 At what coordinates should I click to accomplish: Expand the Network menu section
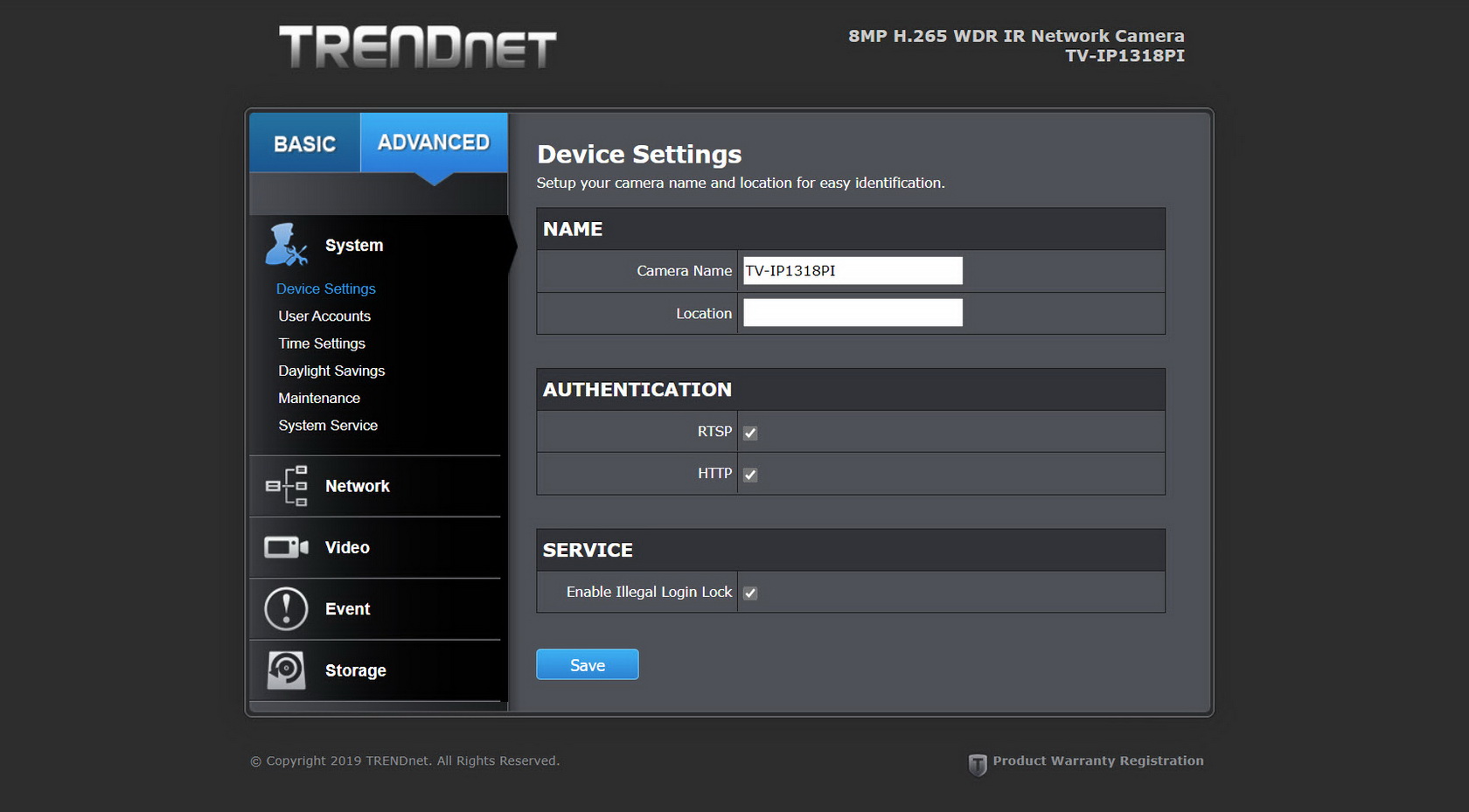375,486
